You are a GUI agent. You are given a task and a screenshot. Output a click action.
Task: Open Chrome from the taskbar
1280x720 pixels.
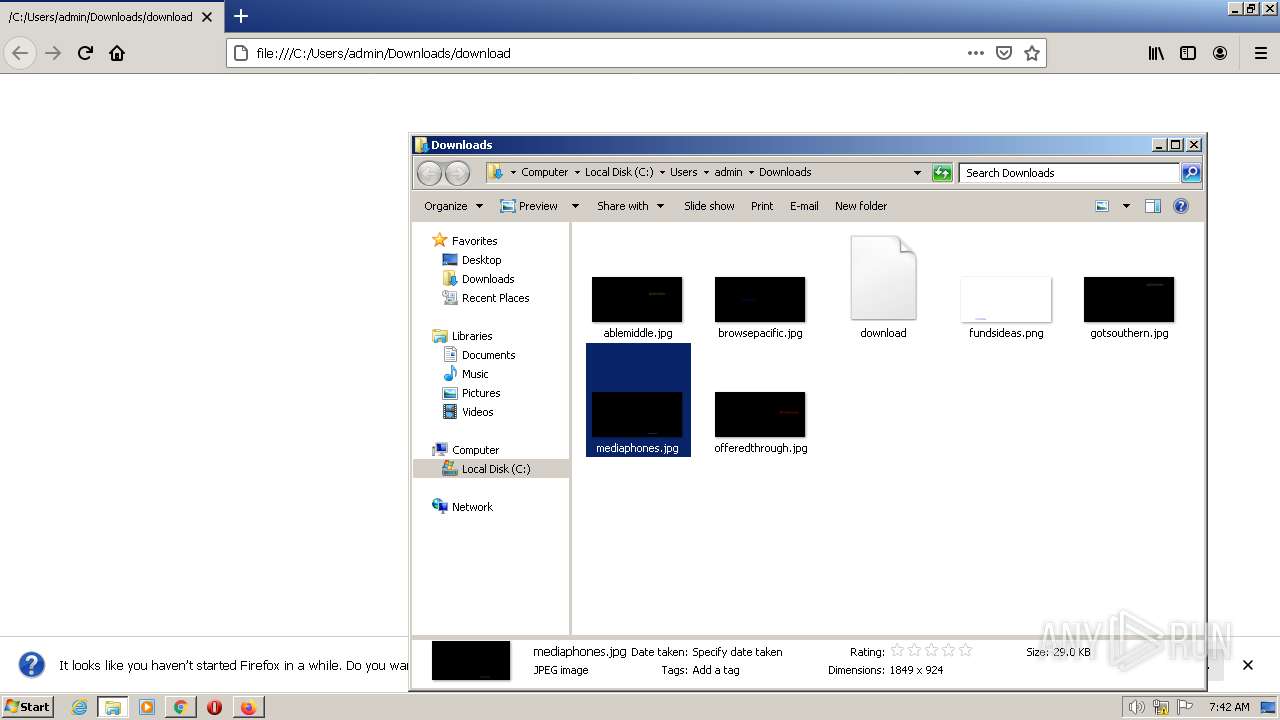(180, 707)
